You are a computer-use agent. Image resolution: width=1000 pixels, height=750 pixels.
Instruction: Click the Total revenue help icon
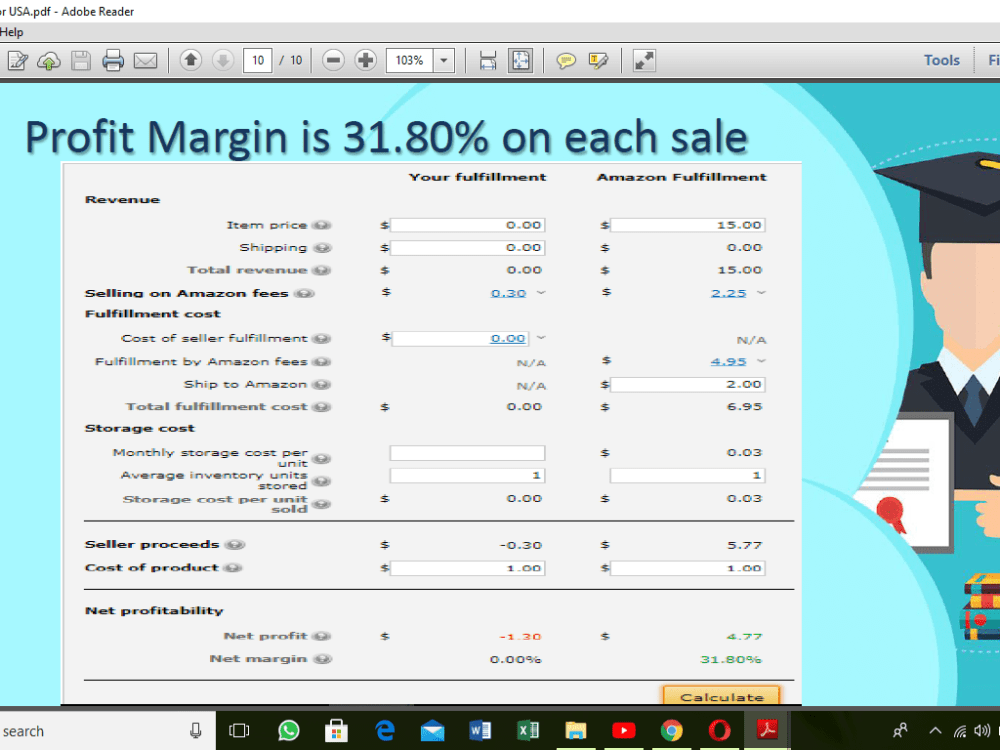pyautogui.click(x=322, y=270)
